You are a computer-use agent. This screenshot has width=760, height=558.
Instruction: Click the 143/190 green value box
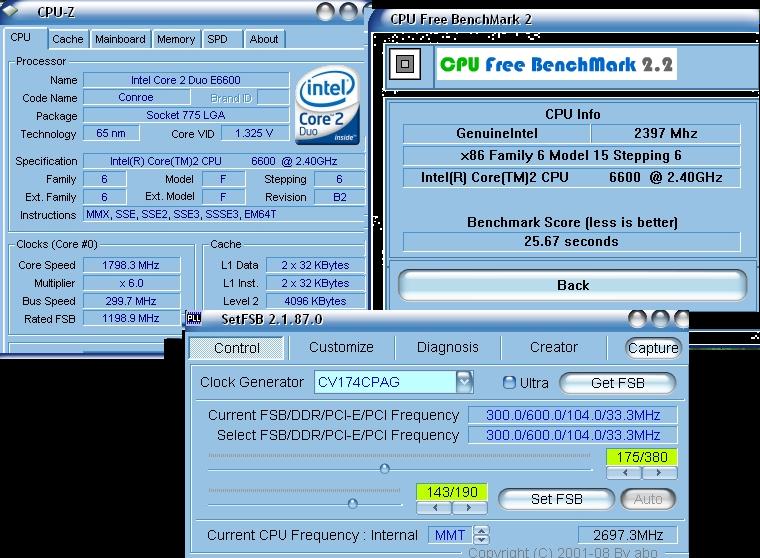(452, 492)
